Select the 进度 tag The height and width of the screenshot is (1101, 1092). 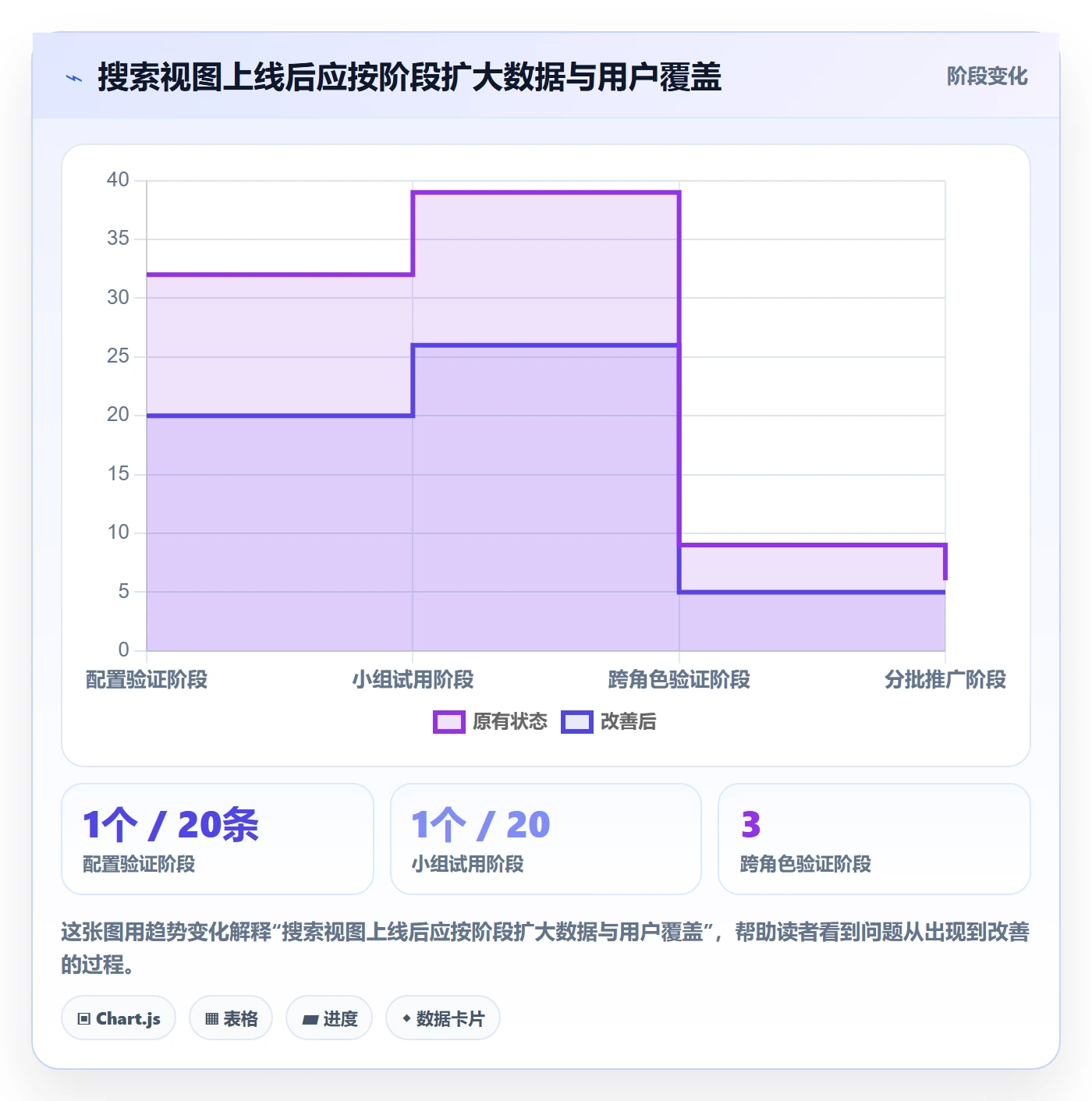329,1018
